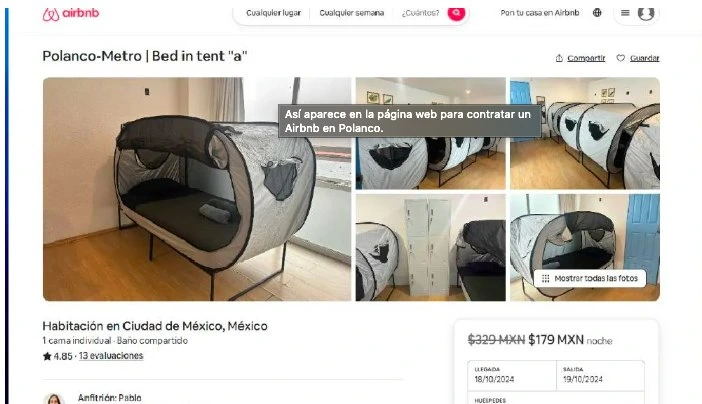Click the share arrow icon beside Compartir

pos(559,58)
